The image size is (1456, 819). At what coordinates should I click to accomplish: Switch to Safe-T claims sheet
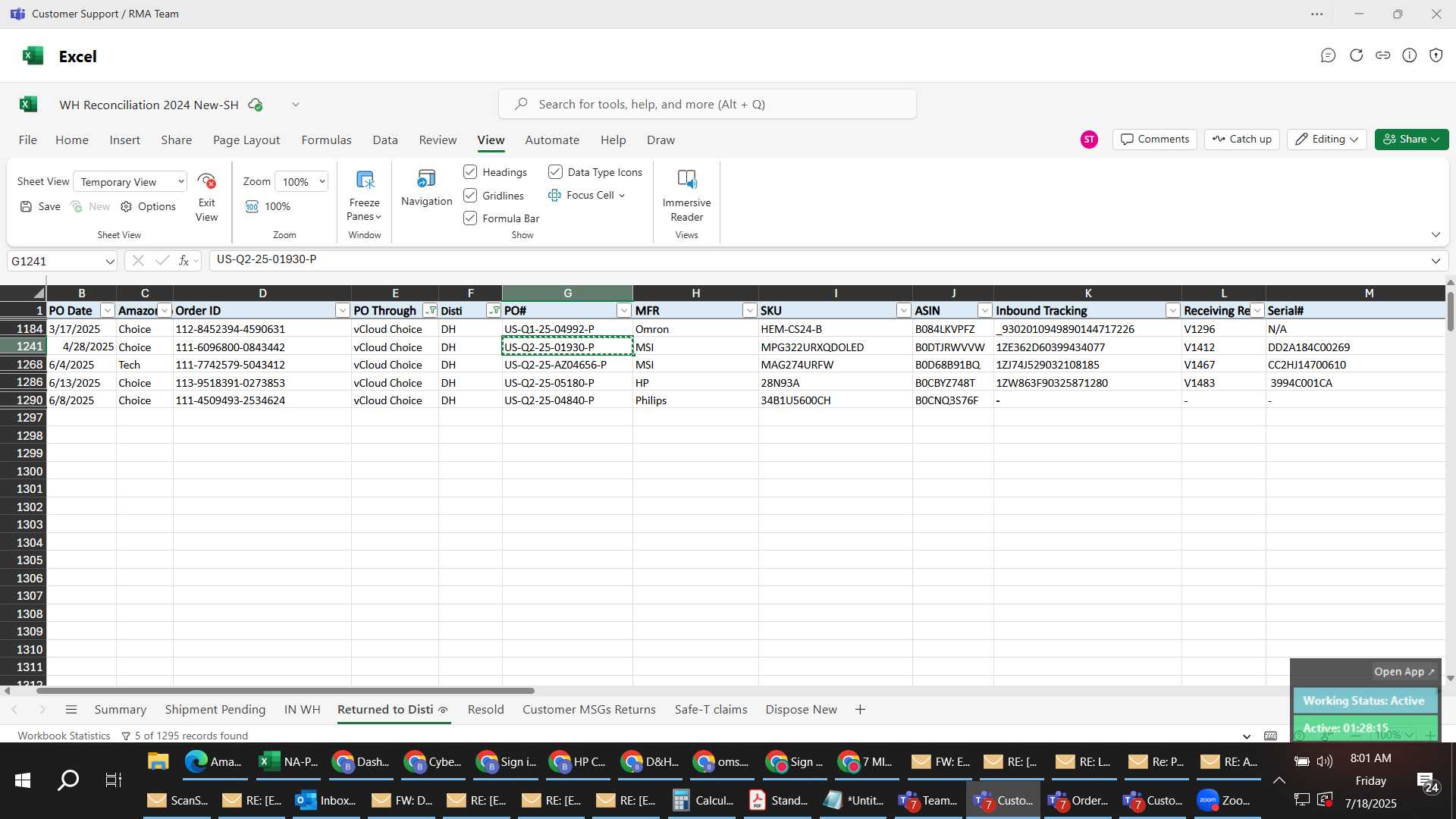tap(711, 710)
